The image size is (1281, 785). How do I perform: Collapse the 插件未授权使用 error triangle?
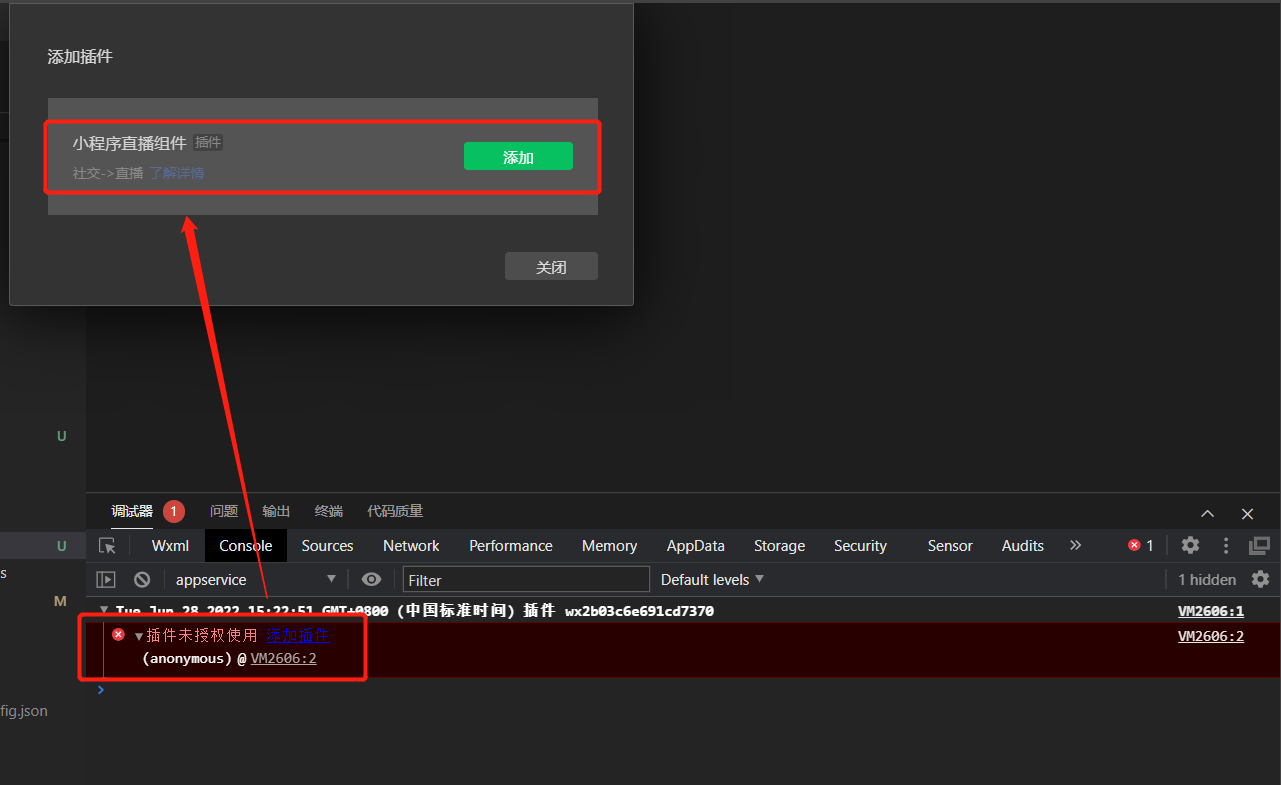(x=139, y=636)
